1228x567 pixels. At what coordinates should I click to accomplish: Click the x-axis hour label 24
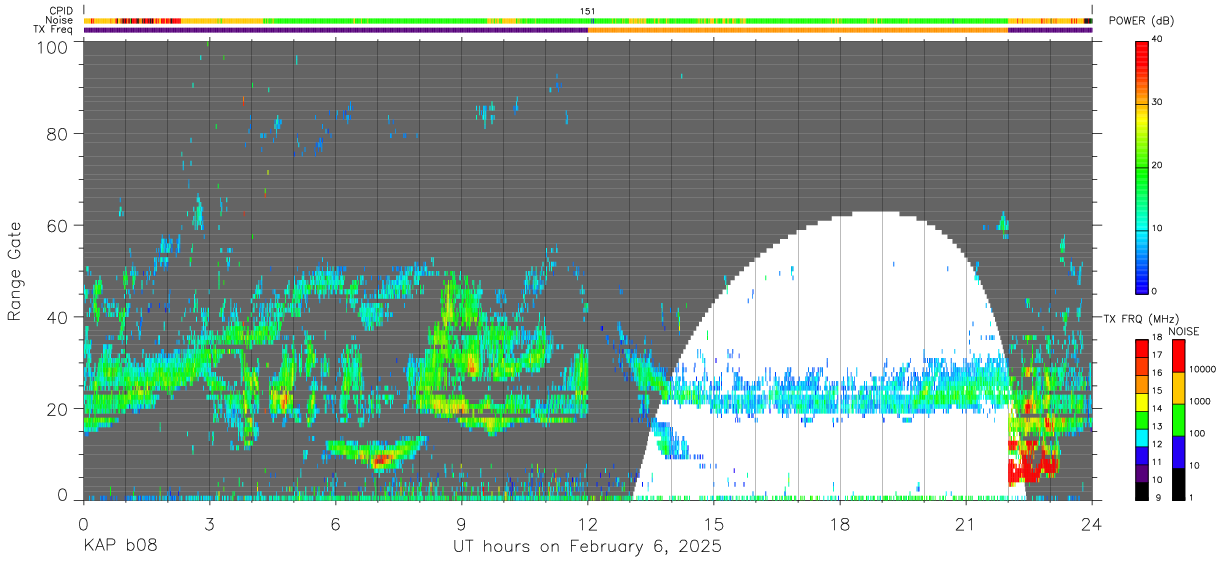(1092, 524)
